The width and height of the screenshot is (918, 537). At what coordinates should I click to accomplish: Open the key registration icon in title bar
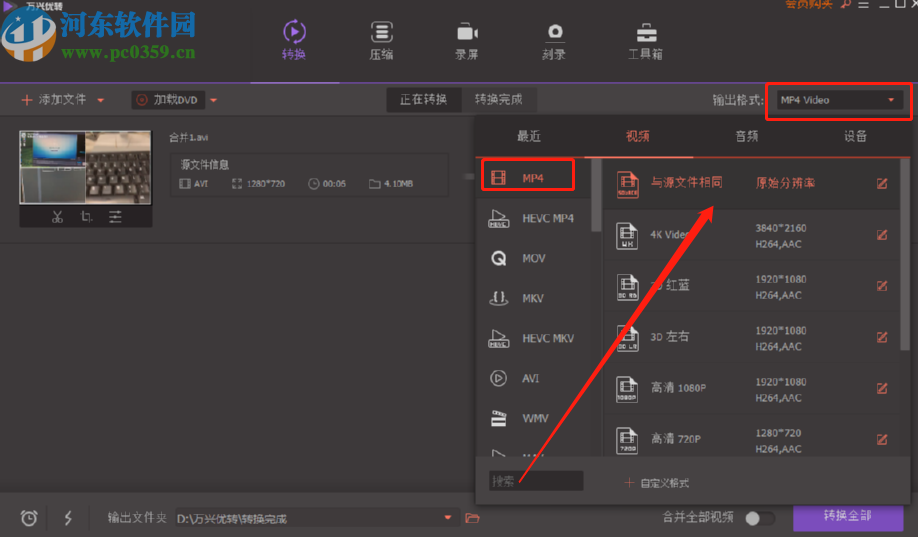845,4
